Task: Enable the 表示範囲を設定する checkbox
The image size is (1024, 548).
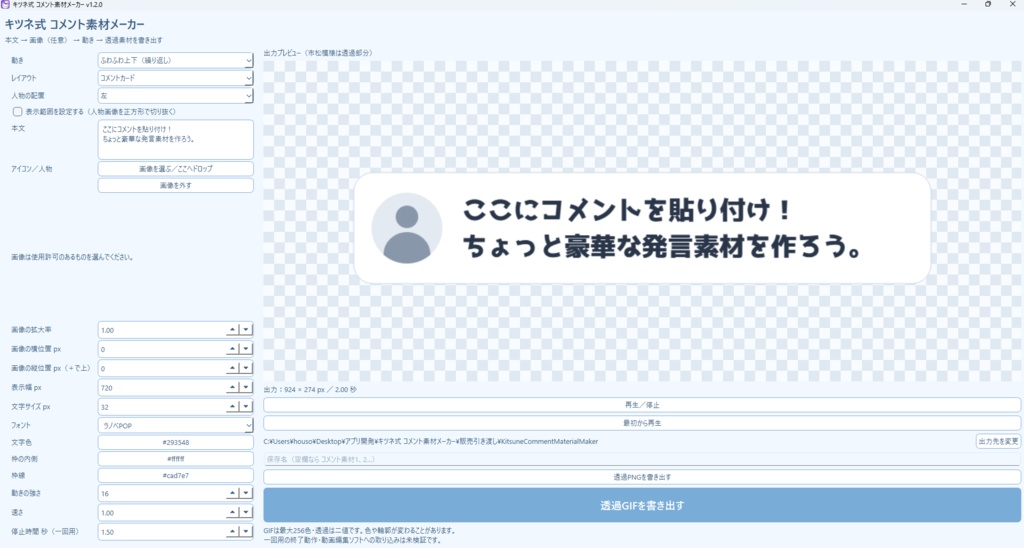Action: pyautogui.click(x=18, y=112)
